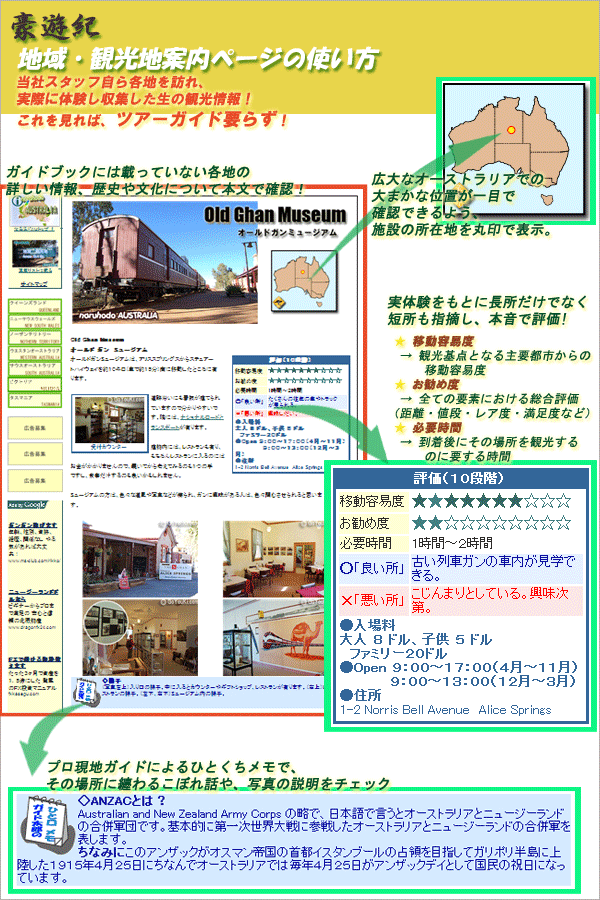
Task: Open the FX ad link at sidebar bottom
Action: click(x=34, y=662)
